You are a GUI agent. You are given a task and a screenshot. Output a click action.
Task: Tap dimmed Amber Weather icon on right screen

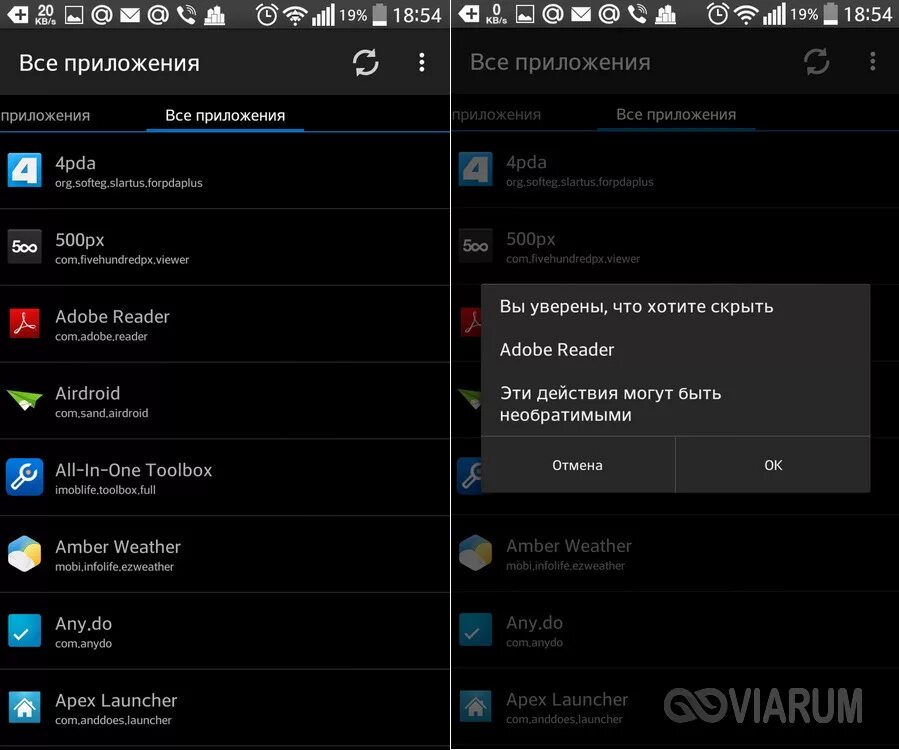click(x=476, y=552)
